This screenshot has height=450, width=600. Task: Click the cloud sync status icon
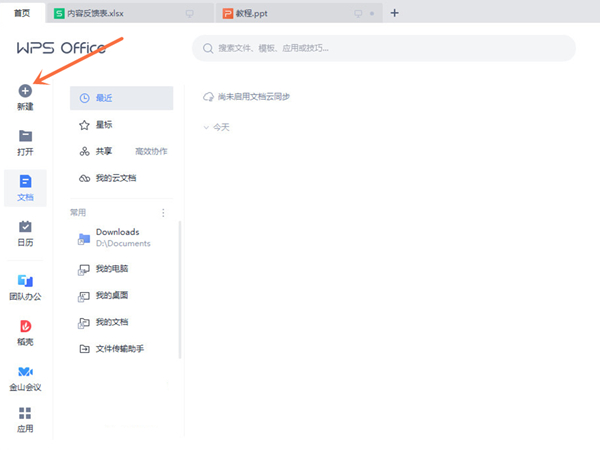click(208, 97)
